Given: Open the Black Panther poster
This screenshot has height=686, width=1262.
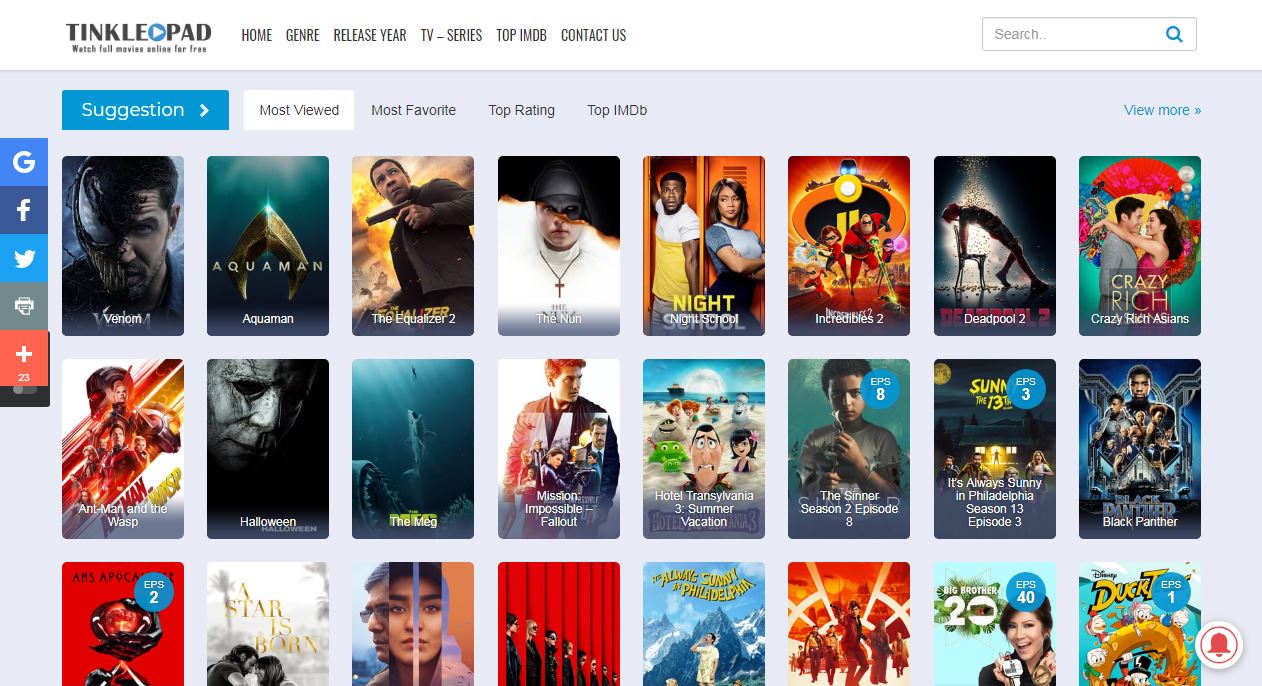Looking at the screenshot, I should (1140, 449).
